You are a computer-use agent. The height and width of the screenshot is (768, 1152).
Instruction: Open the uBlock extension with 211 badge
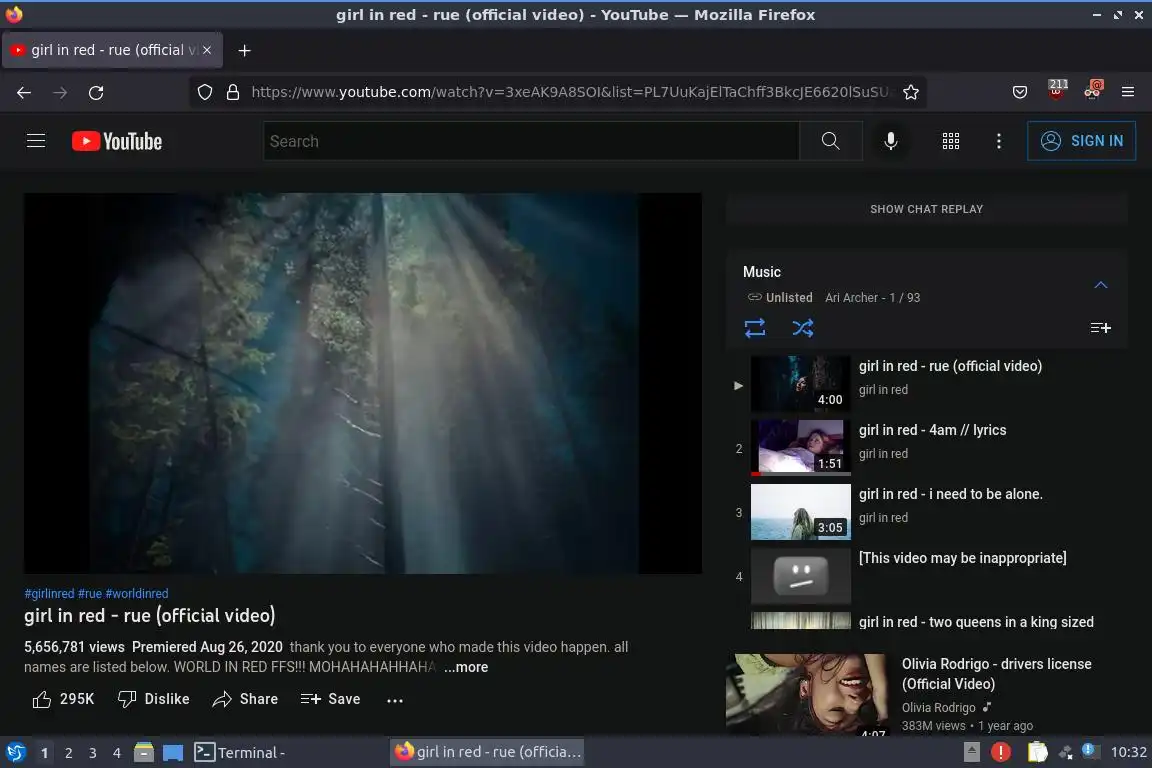(1057, 90)
